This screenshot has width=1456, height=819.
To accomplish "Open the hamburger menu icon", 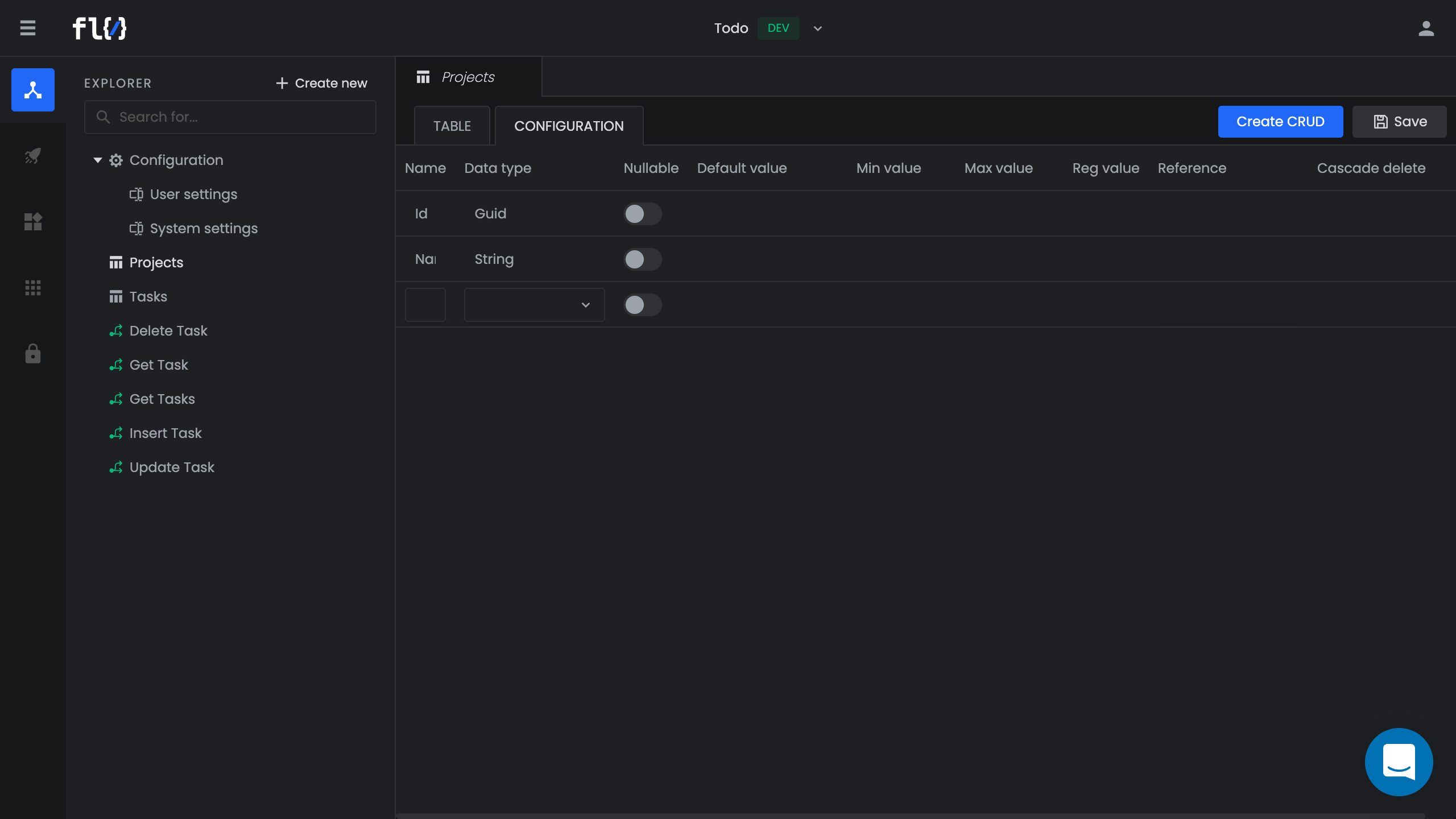I will point(27,28).
